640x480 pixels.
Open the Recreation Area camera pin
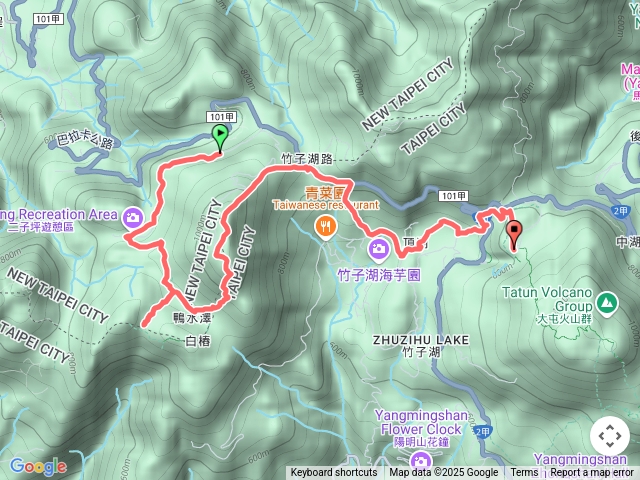pyautogui.click(x=132, y=218)
